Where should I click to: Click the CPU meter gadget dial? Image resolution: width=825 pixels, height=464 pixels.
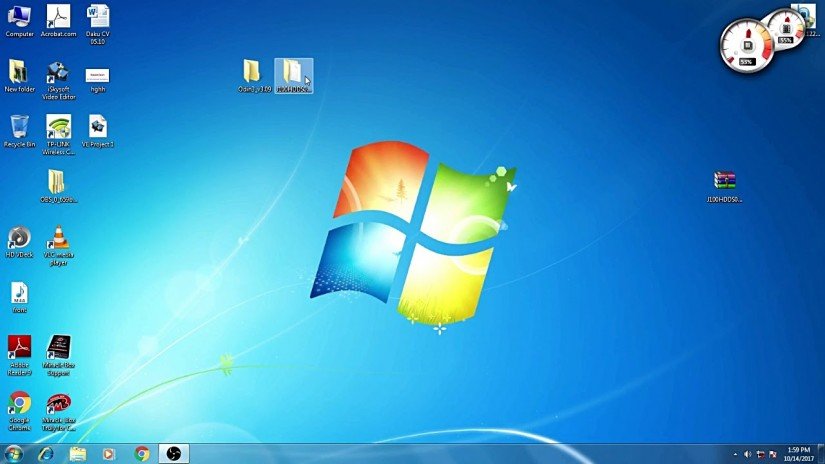747,45
